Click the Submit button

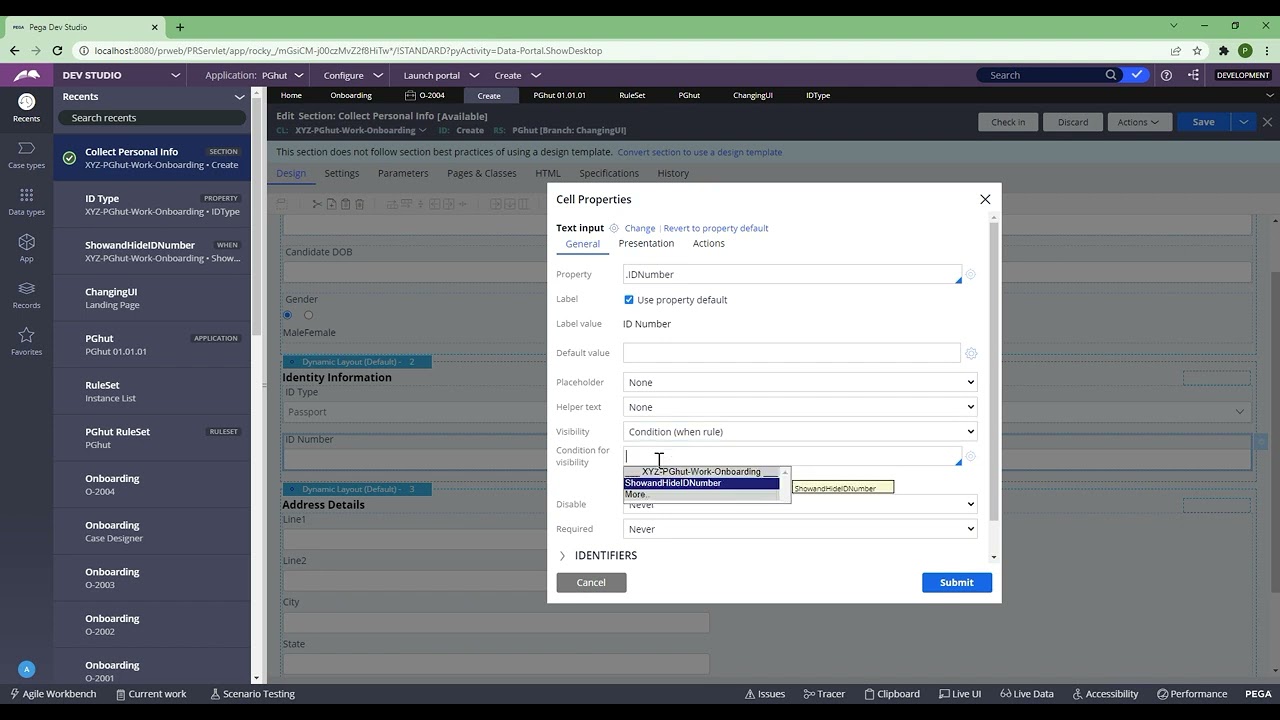tap(957, 582)
